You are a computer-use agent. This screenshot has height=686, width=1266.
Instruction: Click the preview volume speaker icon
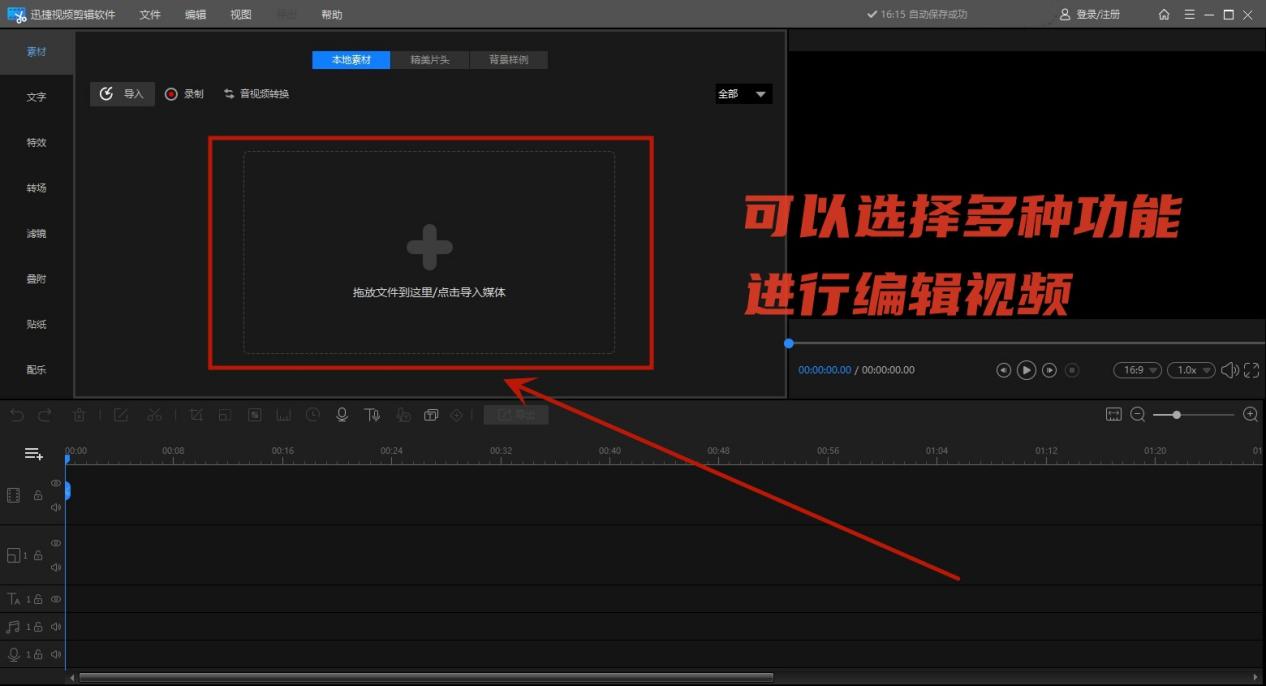point(1229,370)
